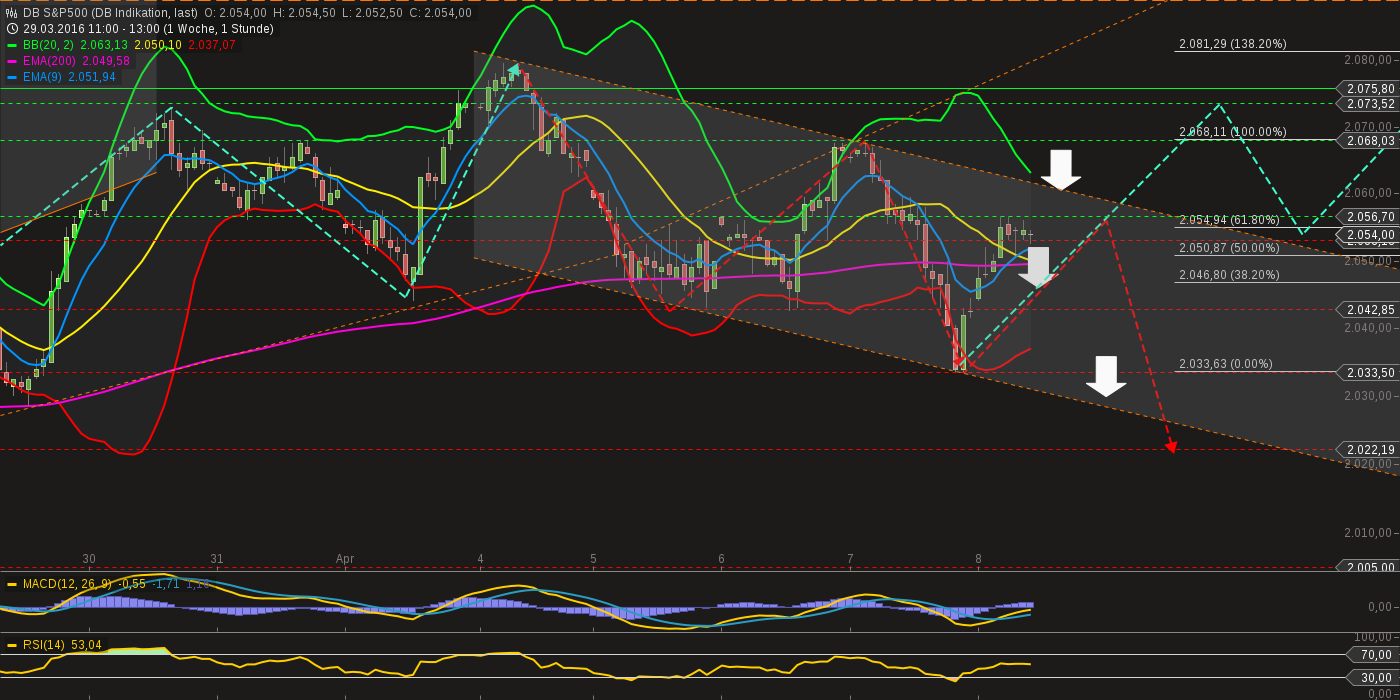Screen dimensions: 1400x700
Task: Click the high value H: 2.054,50
Action: [x=304, y=13]
